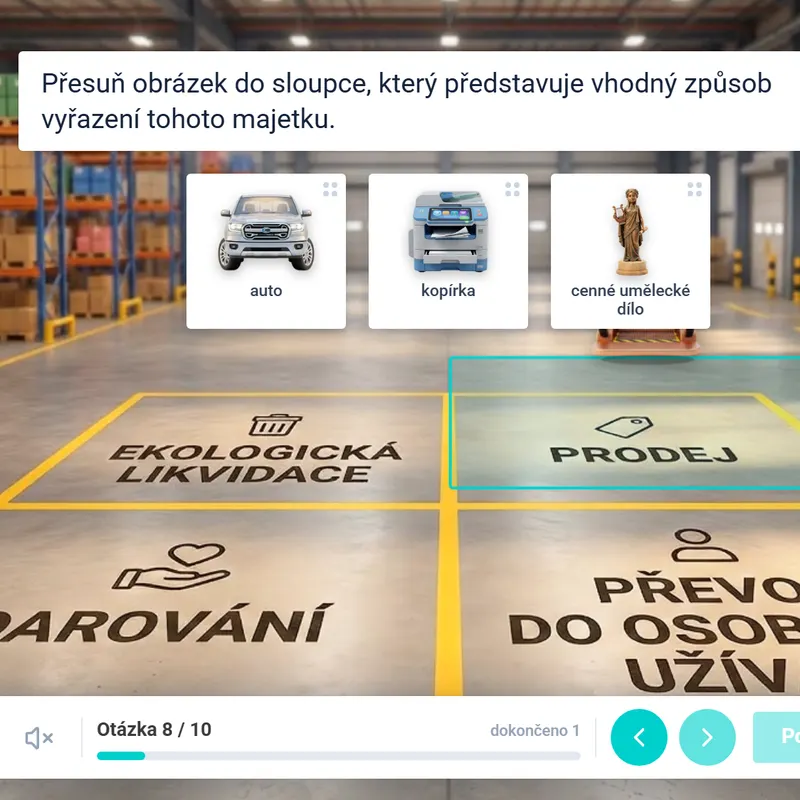Viewport: 800px width, 800px height.
Task: Select the cenné umělecké dílo statue card
Action: tap(630, 251)
